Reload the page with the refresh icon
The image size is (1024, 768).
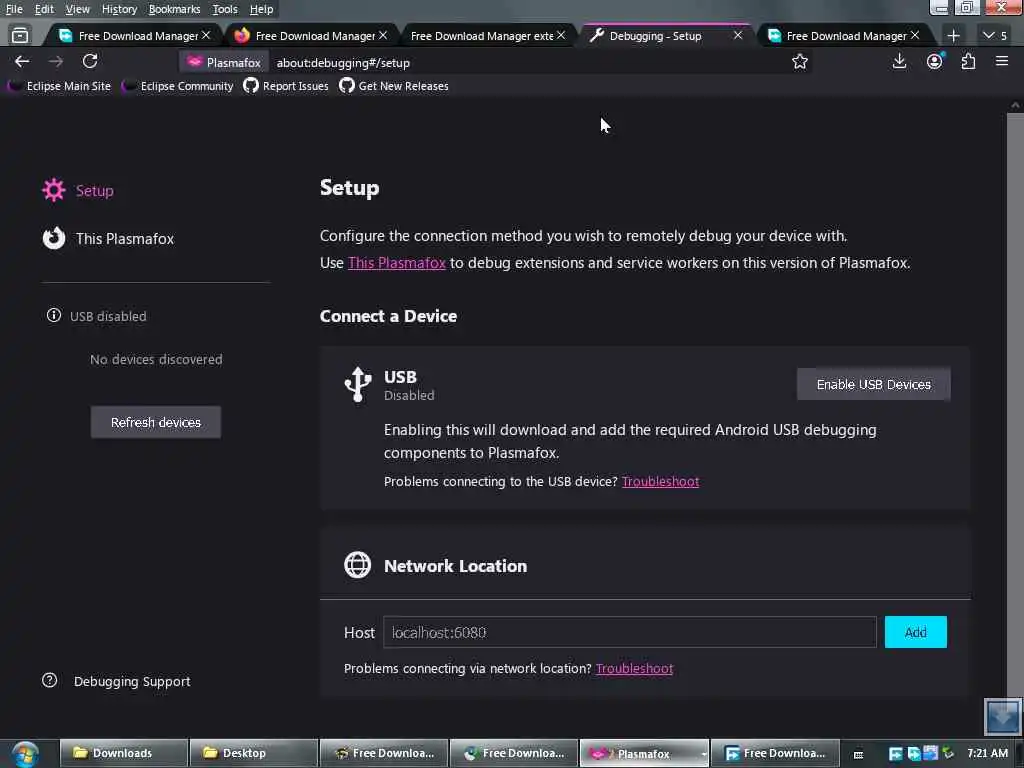pos(90,61)
